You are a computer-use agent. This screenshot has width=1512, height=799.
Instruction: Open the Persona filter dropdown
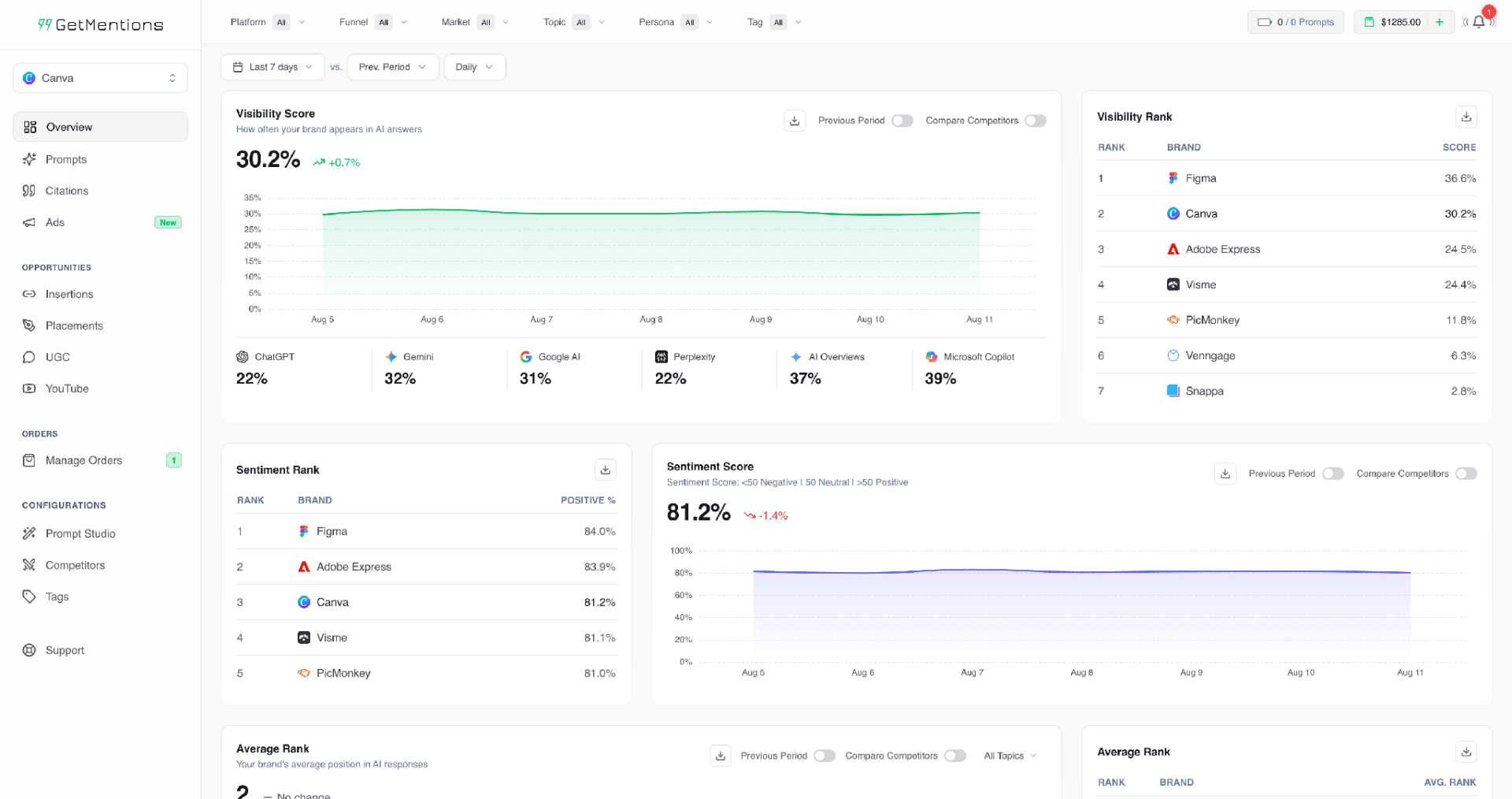(676, 22)
